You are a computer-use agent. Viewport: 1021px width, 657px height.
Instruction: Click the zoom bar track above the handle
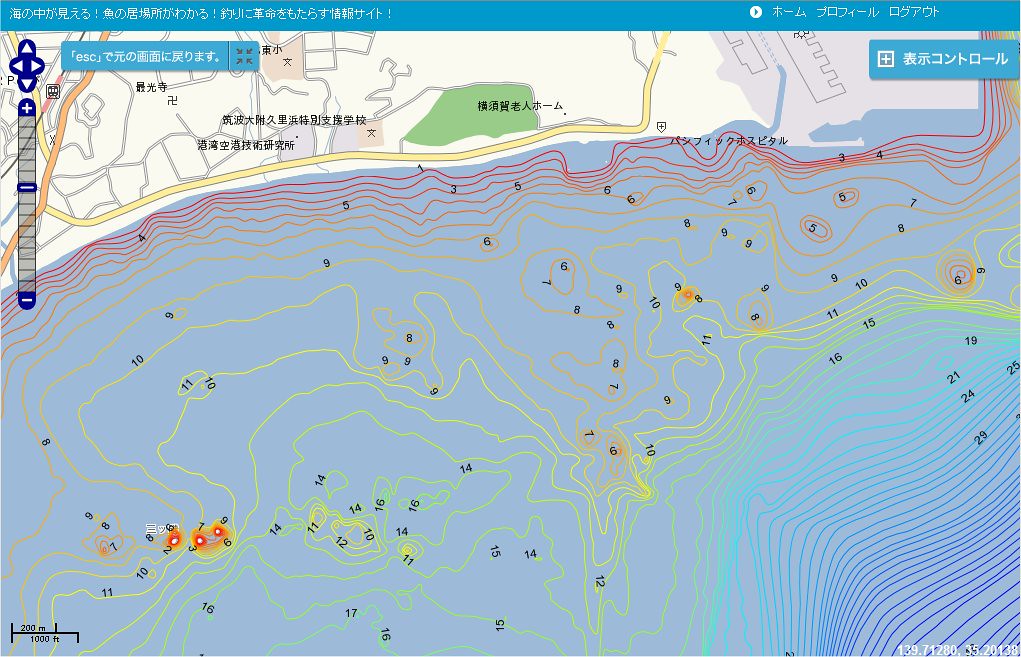point(27,150)
